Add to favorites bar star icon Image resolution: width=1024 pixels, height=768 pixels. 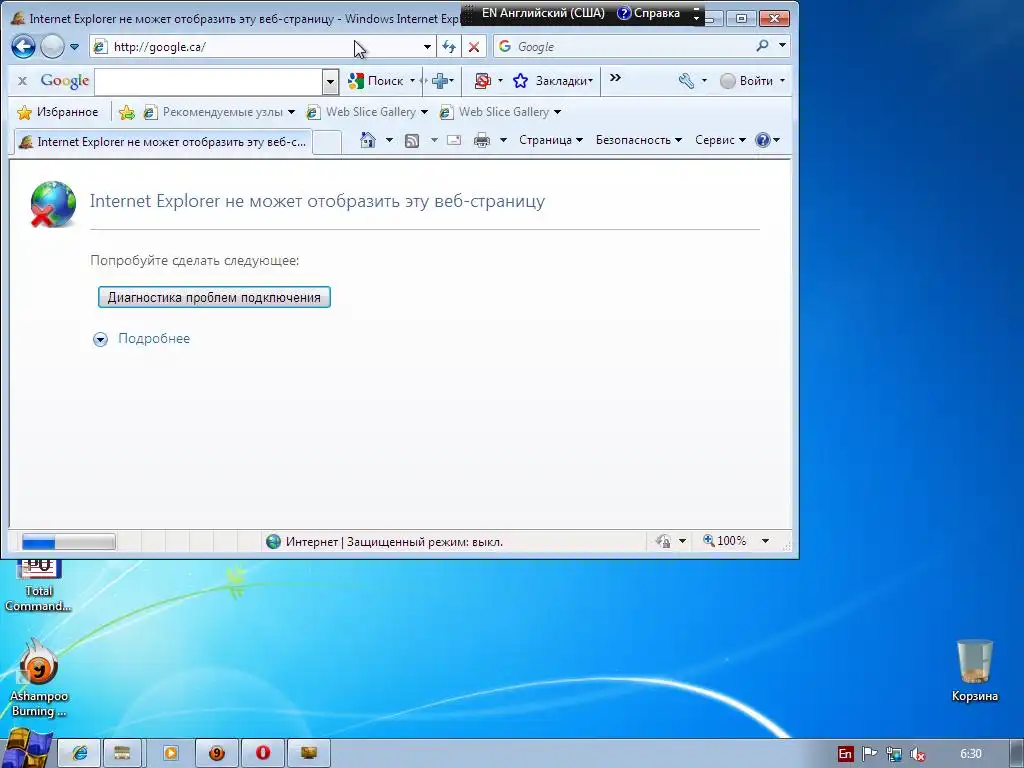point(127,112)
